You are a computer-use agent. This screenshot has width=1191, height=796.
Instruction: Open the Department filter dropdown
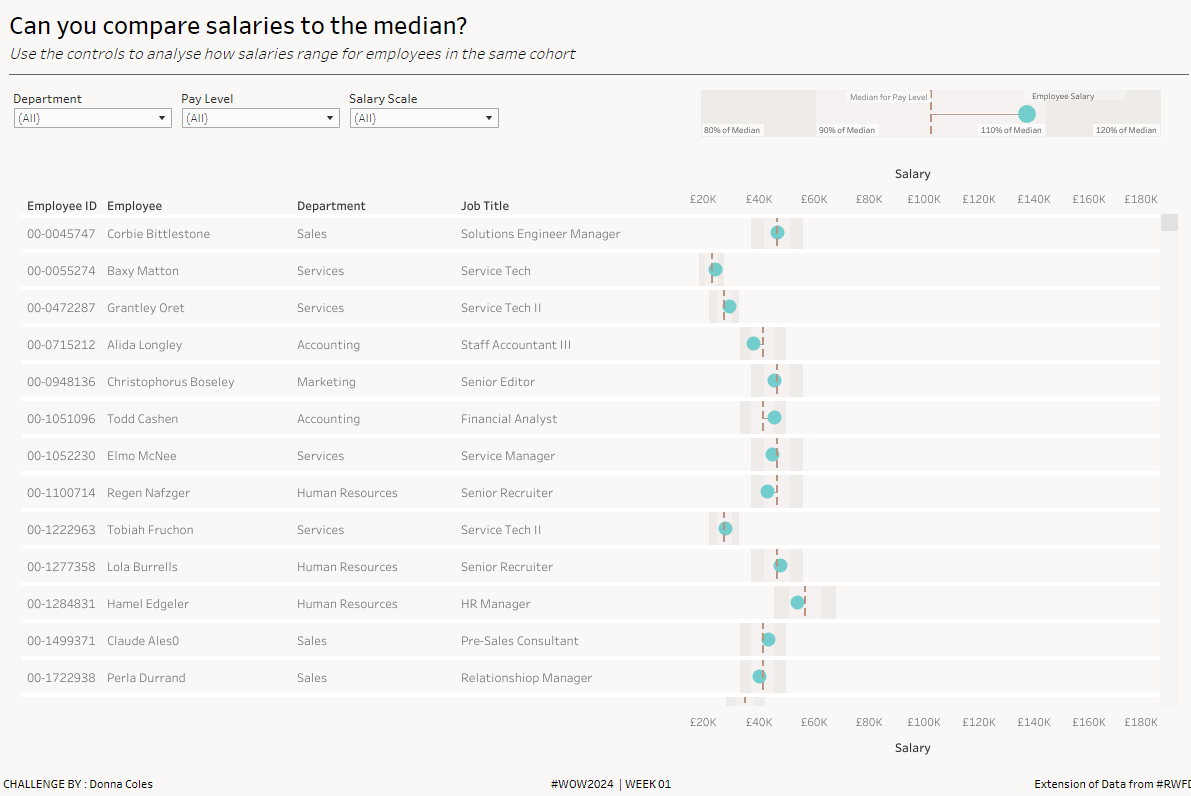point(92,118)
